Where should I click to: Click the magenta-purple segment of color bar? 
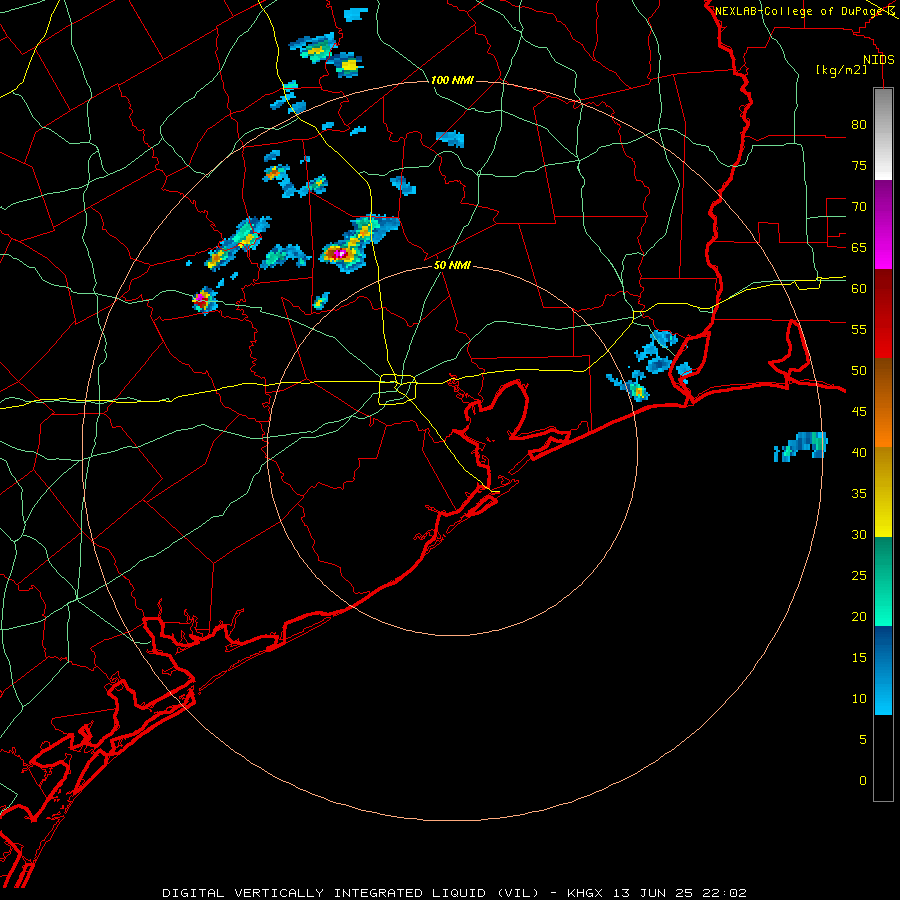(x=883, y=224)
